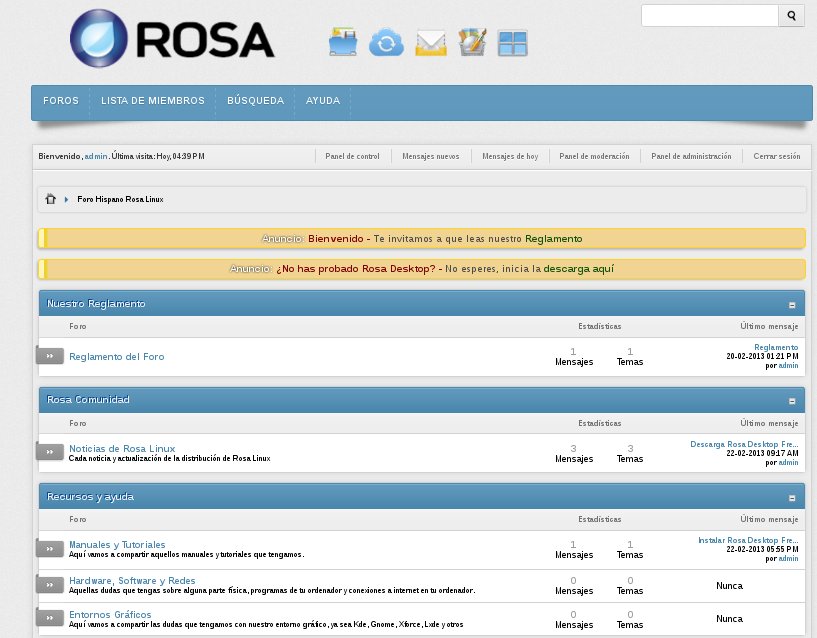This screenshot has width=817, height=638.
Task: Click the date 22-02-2013 05:55 PM
Action: tap(762, 549)
